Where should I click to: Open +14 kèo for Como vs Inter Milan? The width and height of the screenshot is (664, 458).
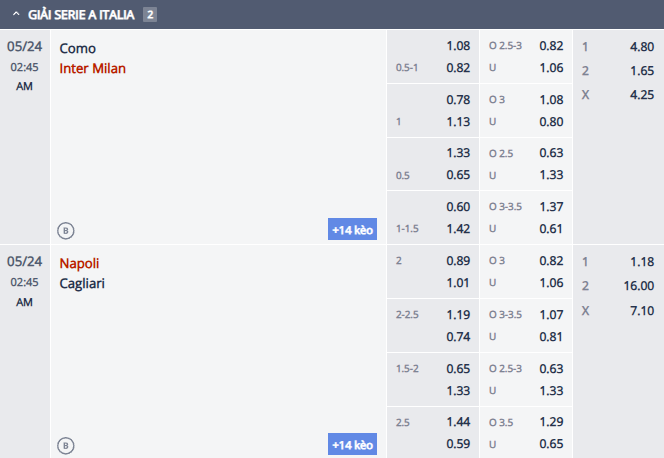point(352,229)
